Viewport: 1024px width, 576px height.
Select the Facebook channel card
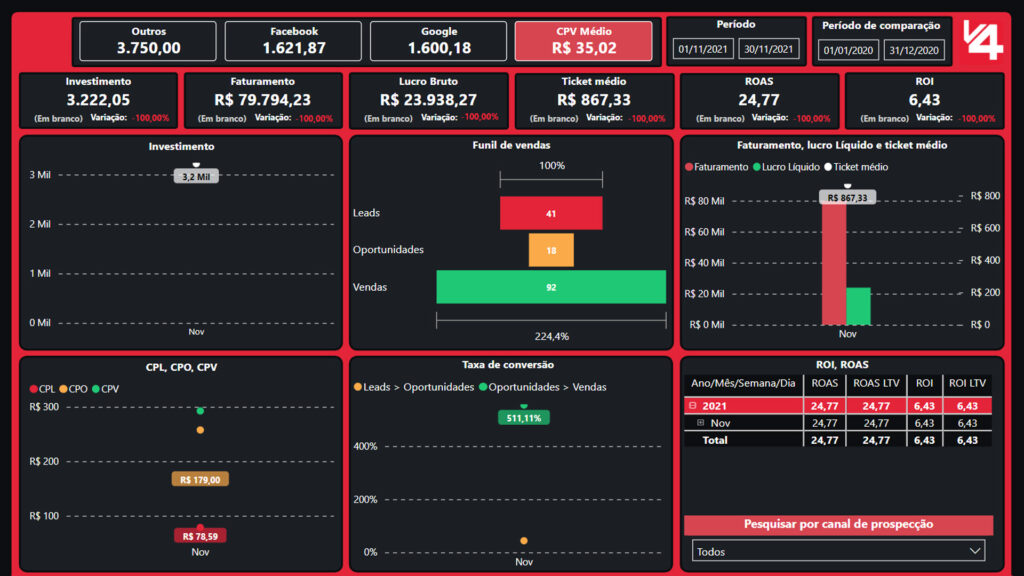coord(294,41)
